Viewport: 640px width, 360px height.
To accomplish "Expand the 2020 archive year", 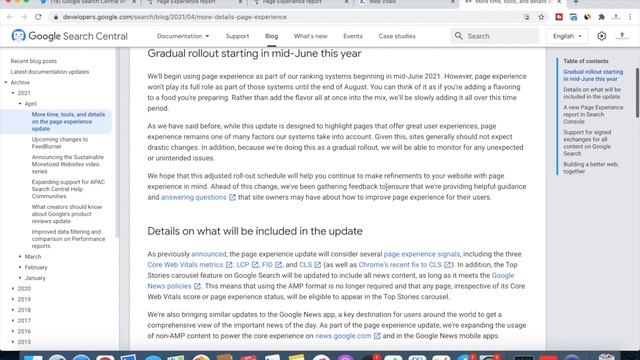I will [13, 289].
